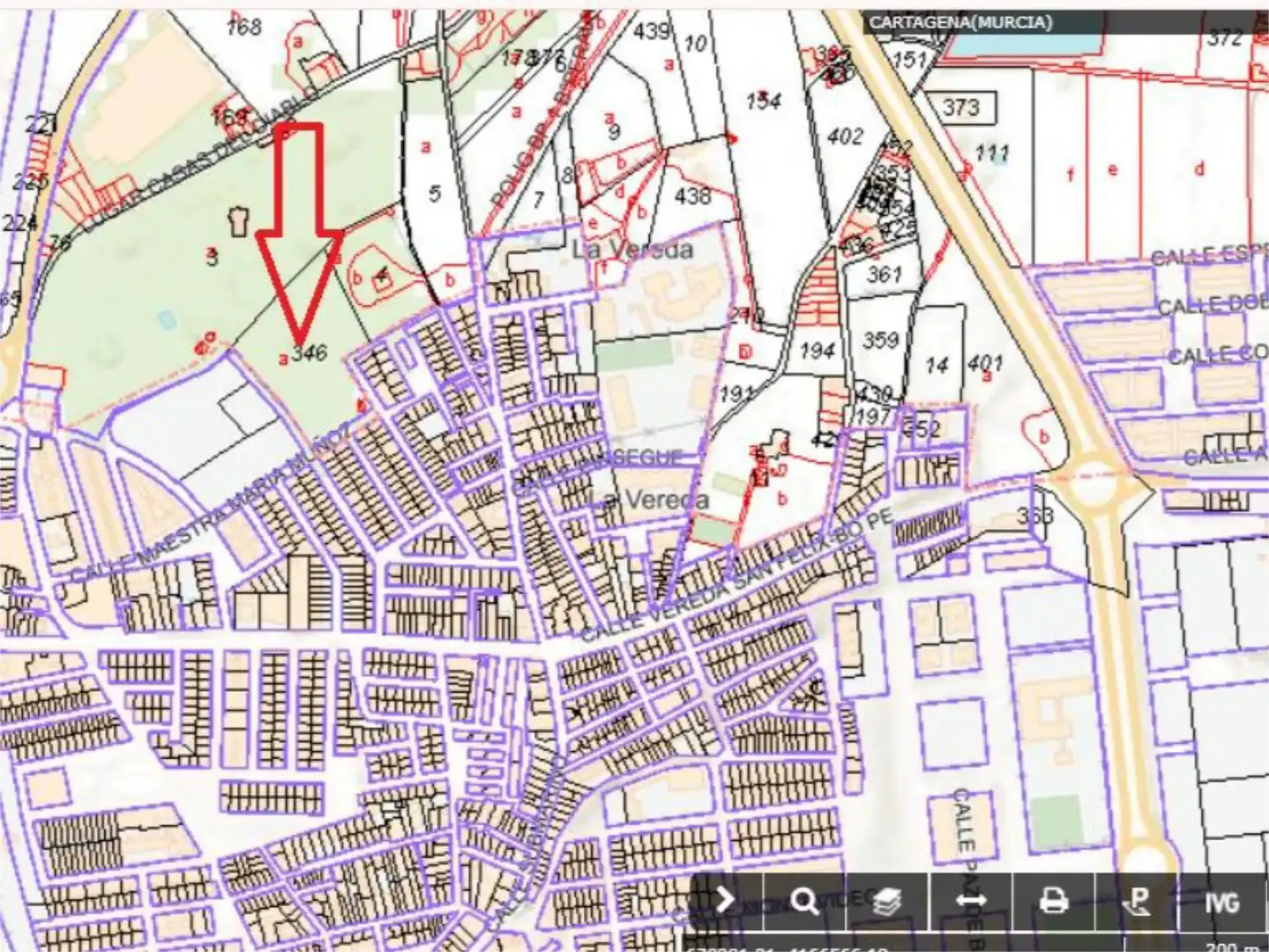Image resolution: width=1269 pixels, height=952 pixels.
Task: Click the CARTAGENA(MURCIA) header label
Action: point(960,22)
